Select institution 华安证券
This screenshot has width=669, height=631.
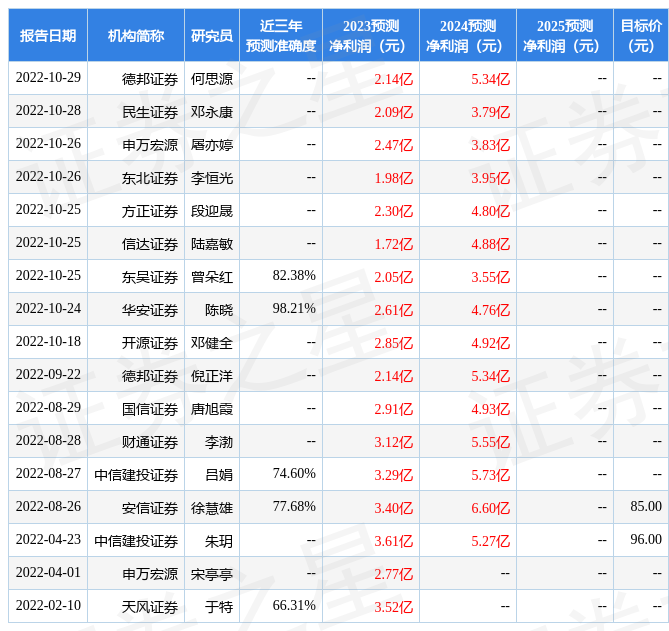(150, 310)
